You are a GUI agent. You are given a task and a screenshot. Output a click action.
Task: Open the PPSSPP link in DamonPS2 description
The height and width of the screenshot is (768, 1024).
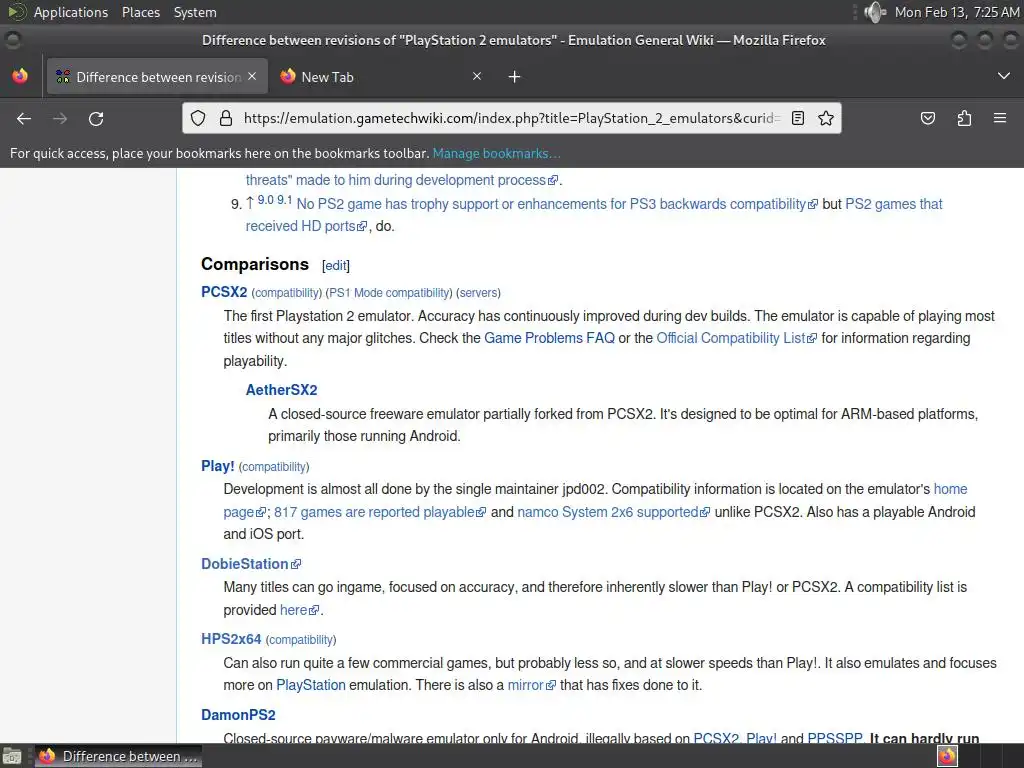click(x=835, y=738)
